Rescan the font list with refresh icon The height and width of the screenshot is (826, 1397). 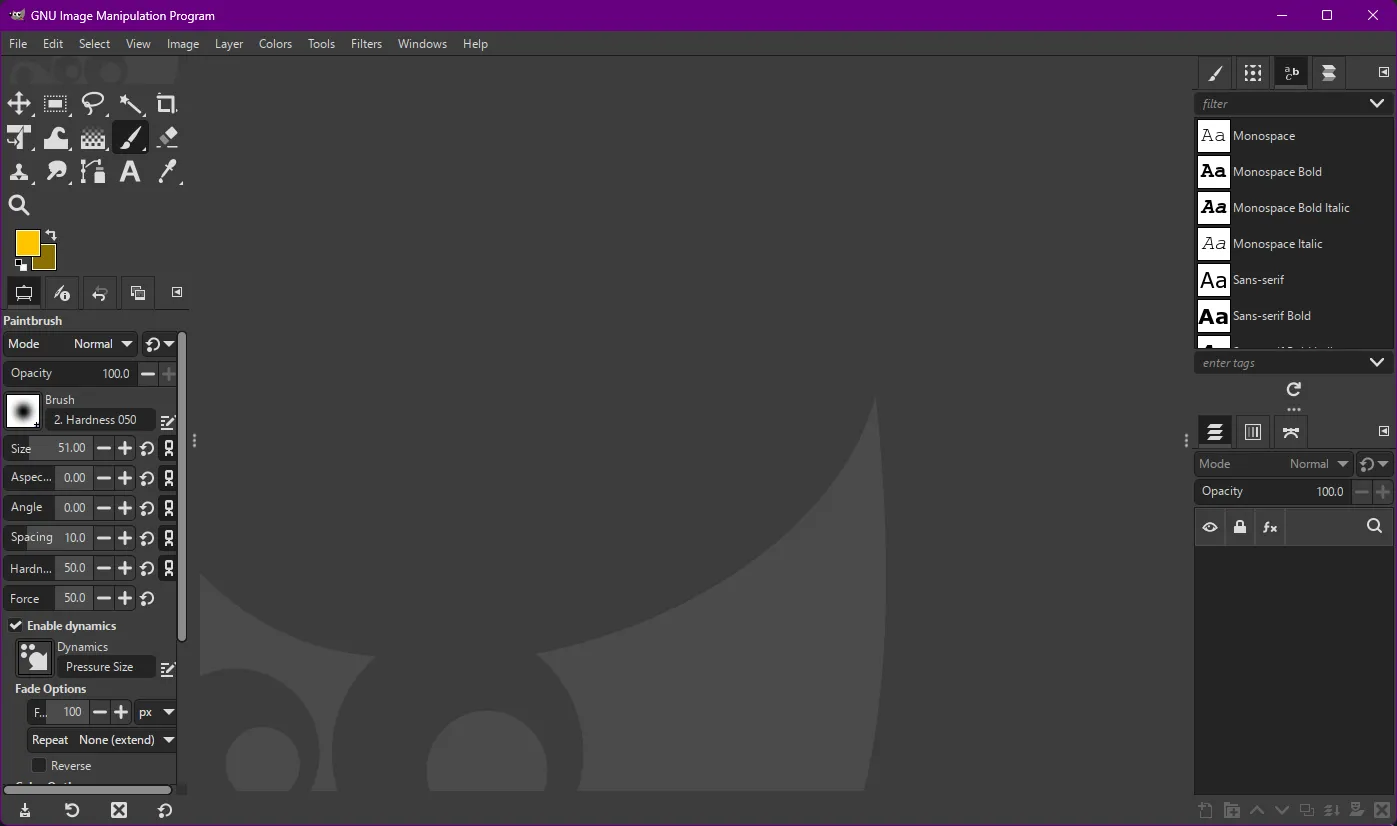click(x=1293, y=389)
